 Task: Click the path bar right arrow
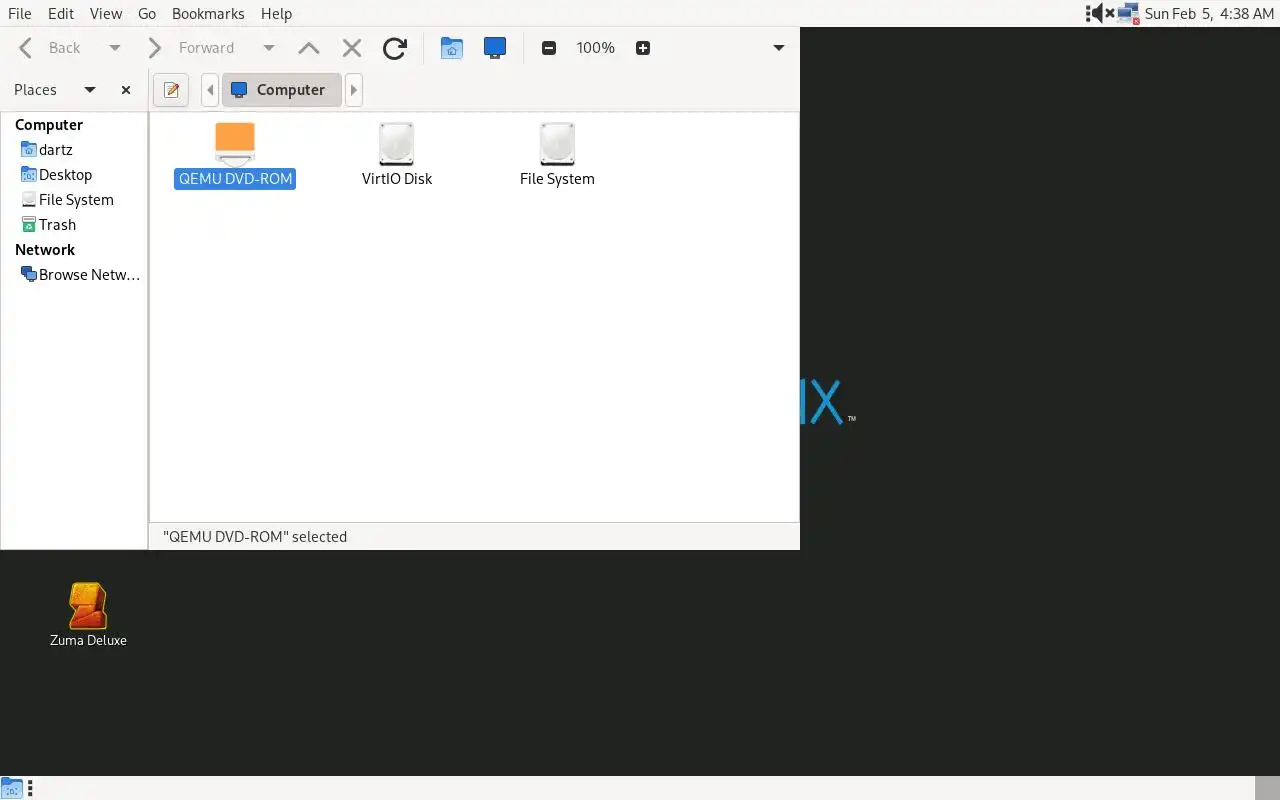click(353, 90)
